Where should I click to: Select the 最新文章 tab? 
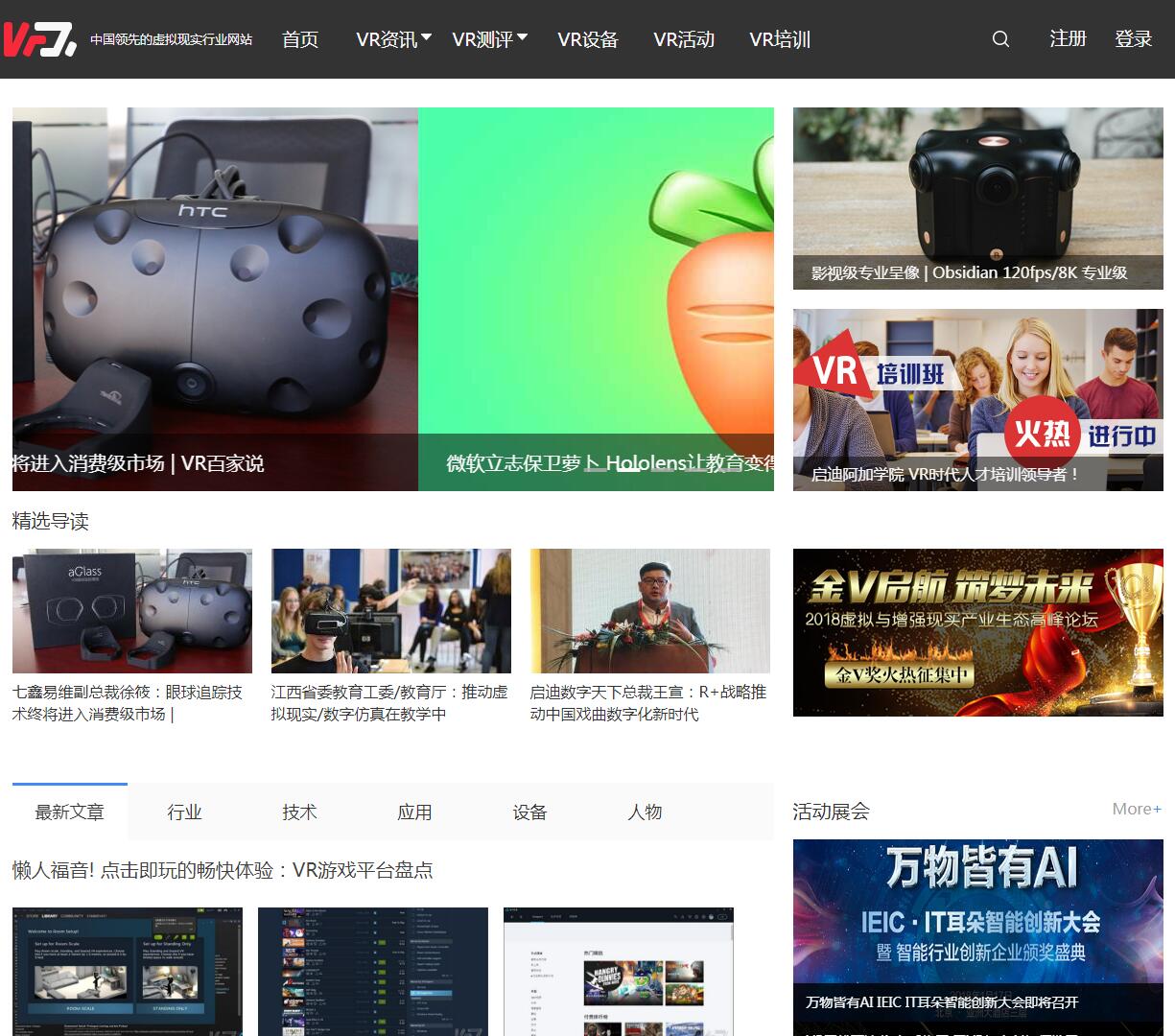click(x=70, y=812)
